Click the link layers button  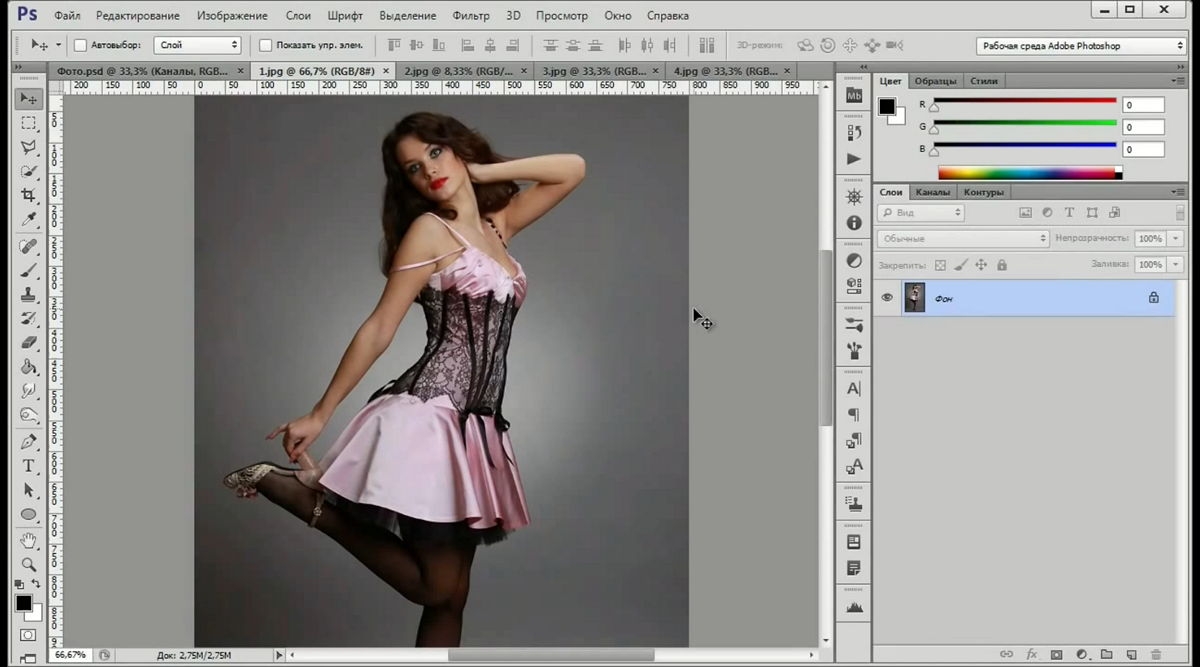click(x=1007, y=655)
